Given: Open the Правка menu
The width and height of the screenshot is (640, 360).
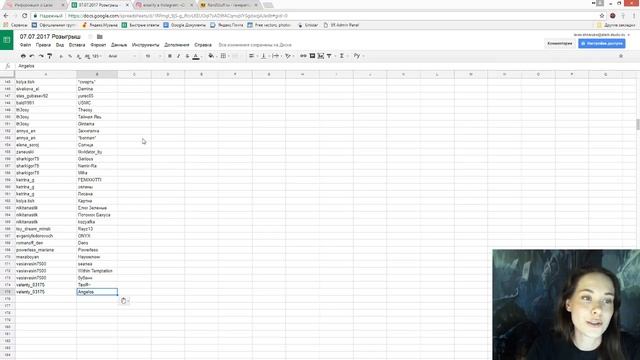Looking at the screenshot, I should (x=43, y=45).
